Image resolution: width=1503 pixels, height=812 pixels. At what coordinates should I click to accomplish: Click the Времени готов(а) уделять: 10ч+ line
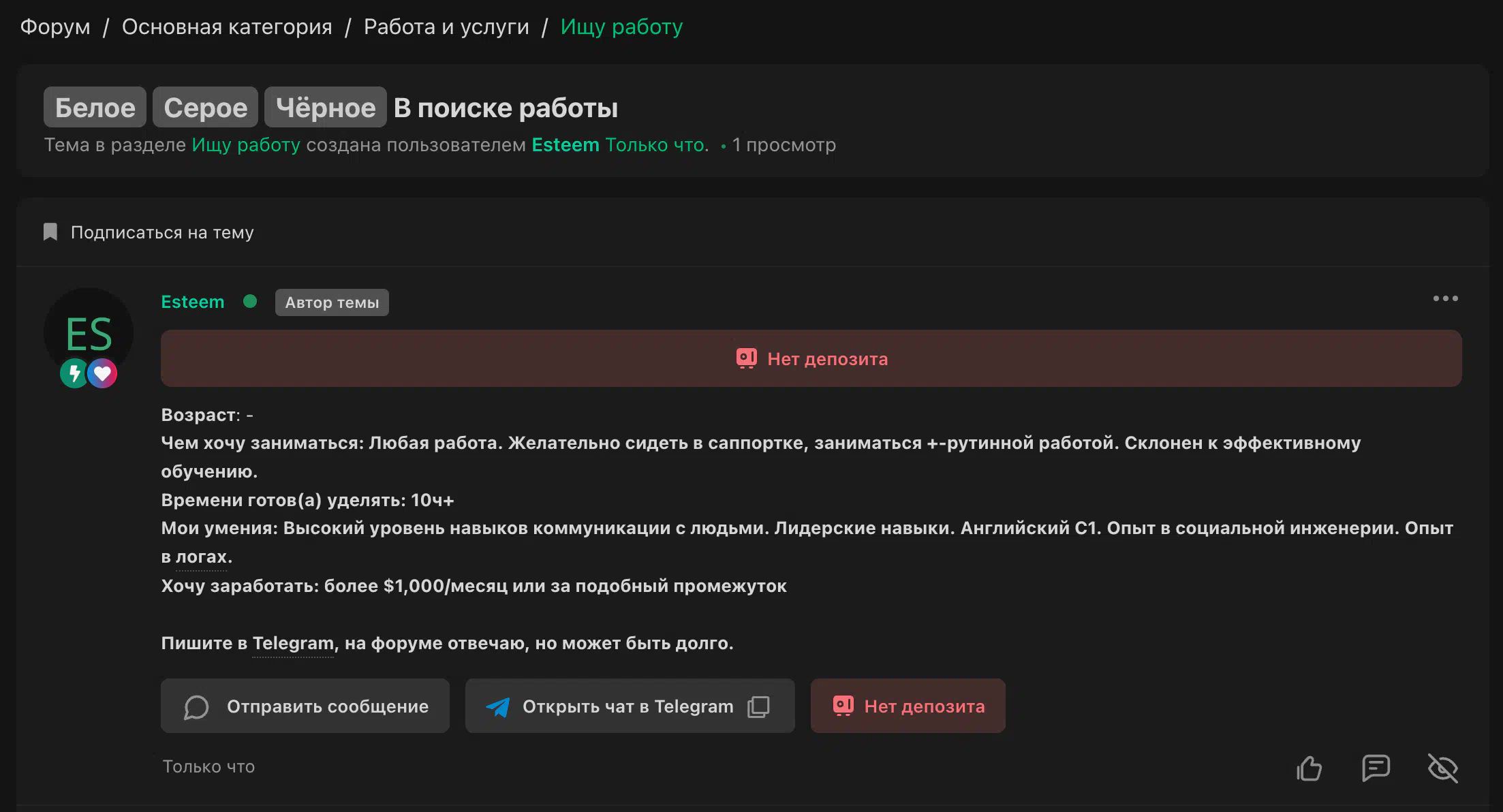click(307, 500)
